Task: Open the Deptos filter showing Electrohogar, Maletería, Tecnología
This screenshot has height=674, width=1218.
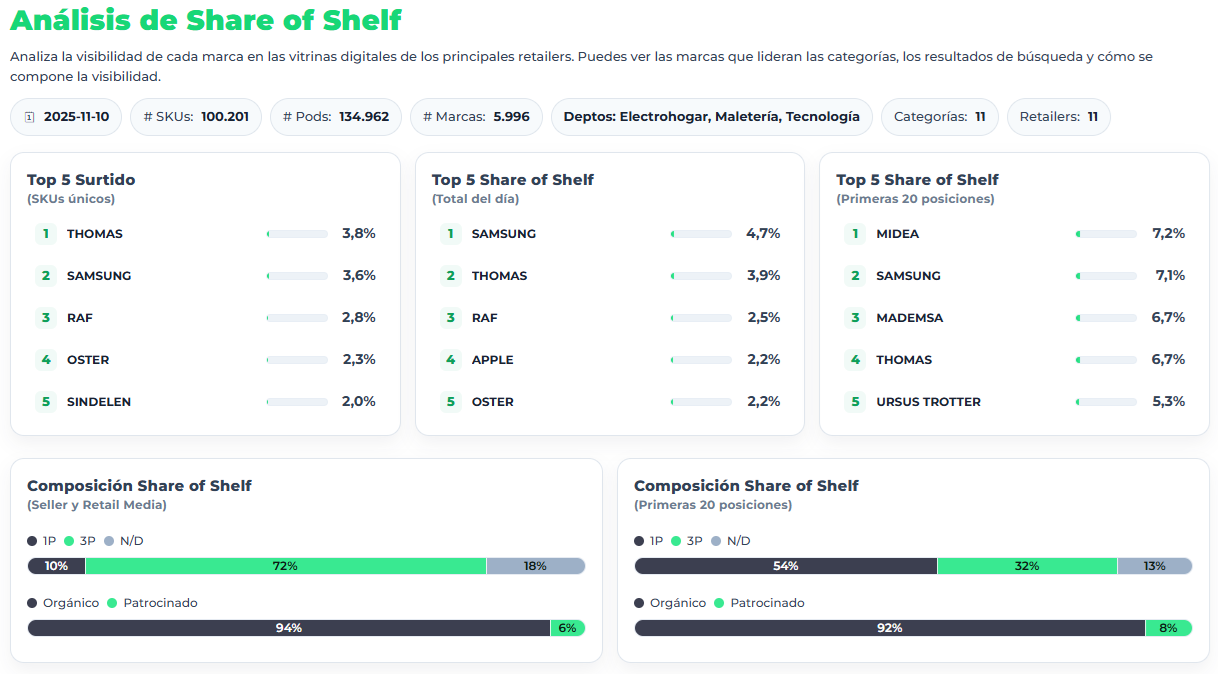Action: pos(711,117)
